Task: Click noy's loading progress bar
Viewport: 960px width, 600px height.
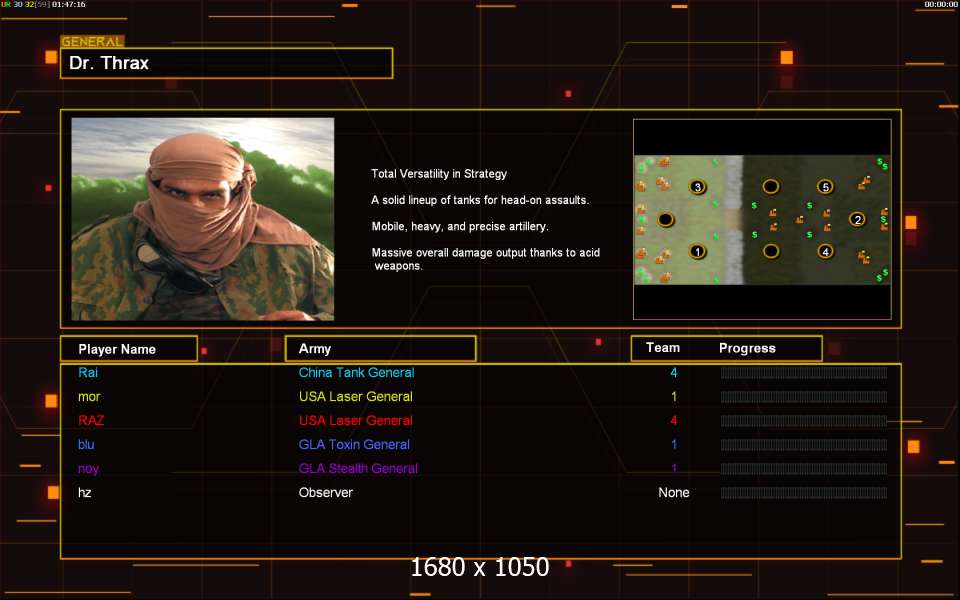Action: click(x=804, y=469)
